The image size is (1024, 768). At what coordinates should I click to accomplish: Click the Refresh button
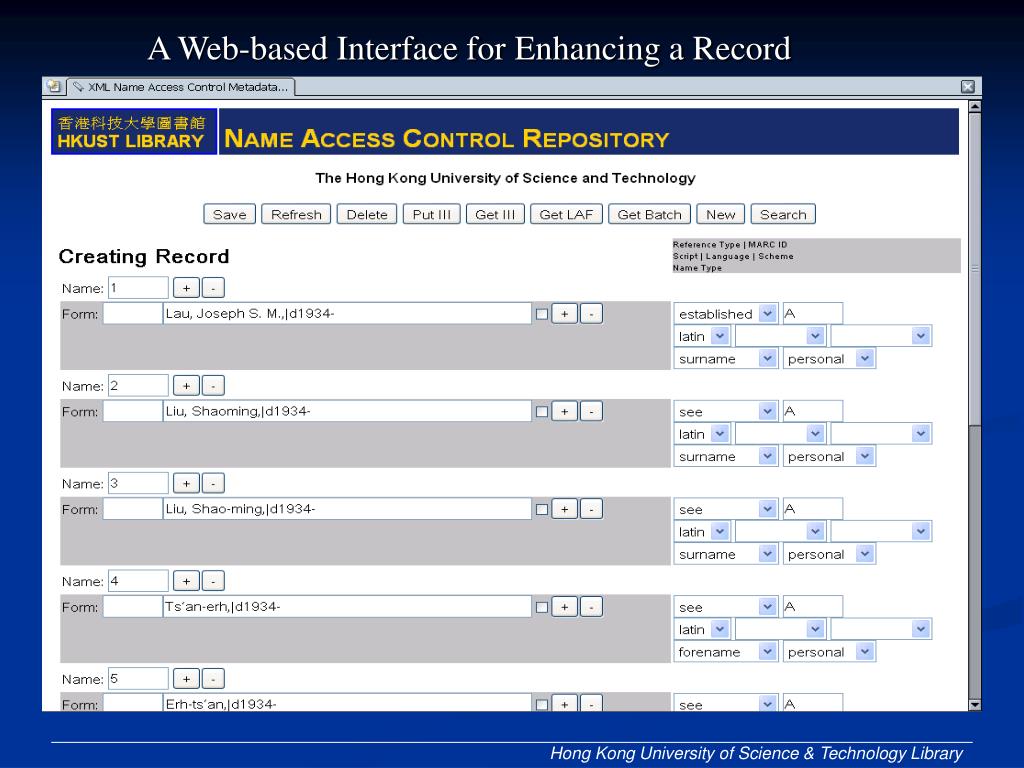[x=296, y=214]
